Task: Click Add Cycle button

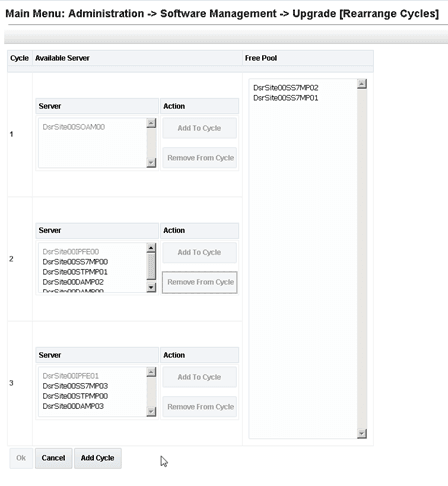Action: pyautogui.click(x=98, y=458)
